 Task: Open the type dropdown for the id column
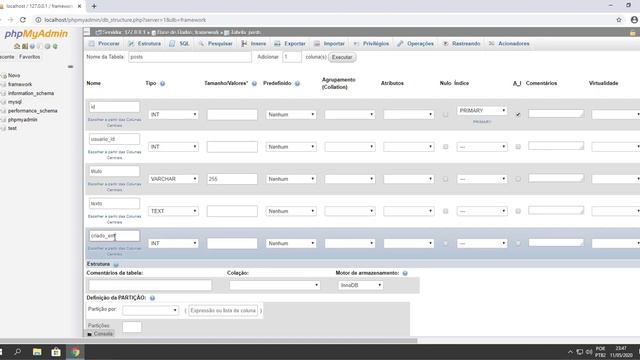173,115
